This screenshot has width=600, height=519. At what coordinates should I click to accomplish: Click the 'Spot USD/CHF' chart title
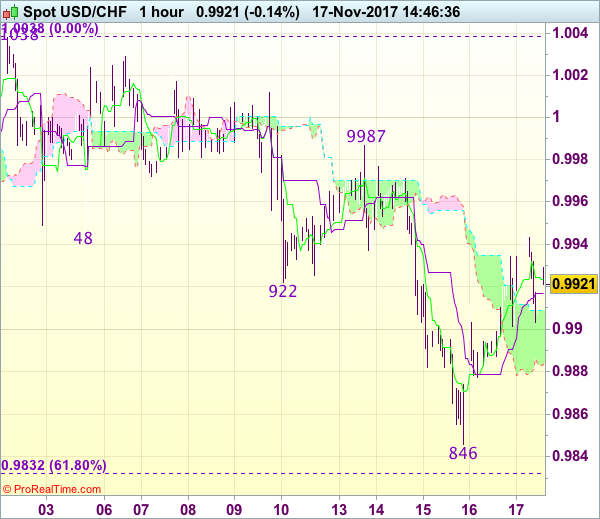(x=75, y=12)
